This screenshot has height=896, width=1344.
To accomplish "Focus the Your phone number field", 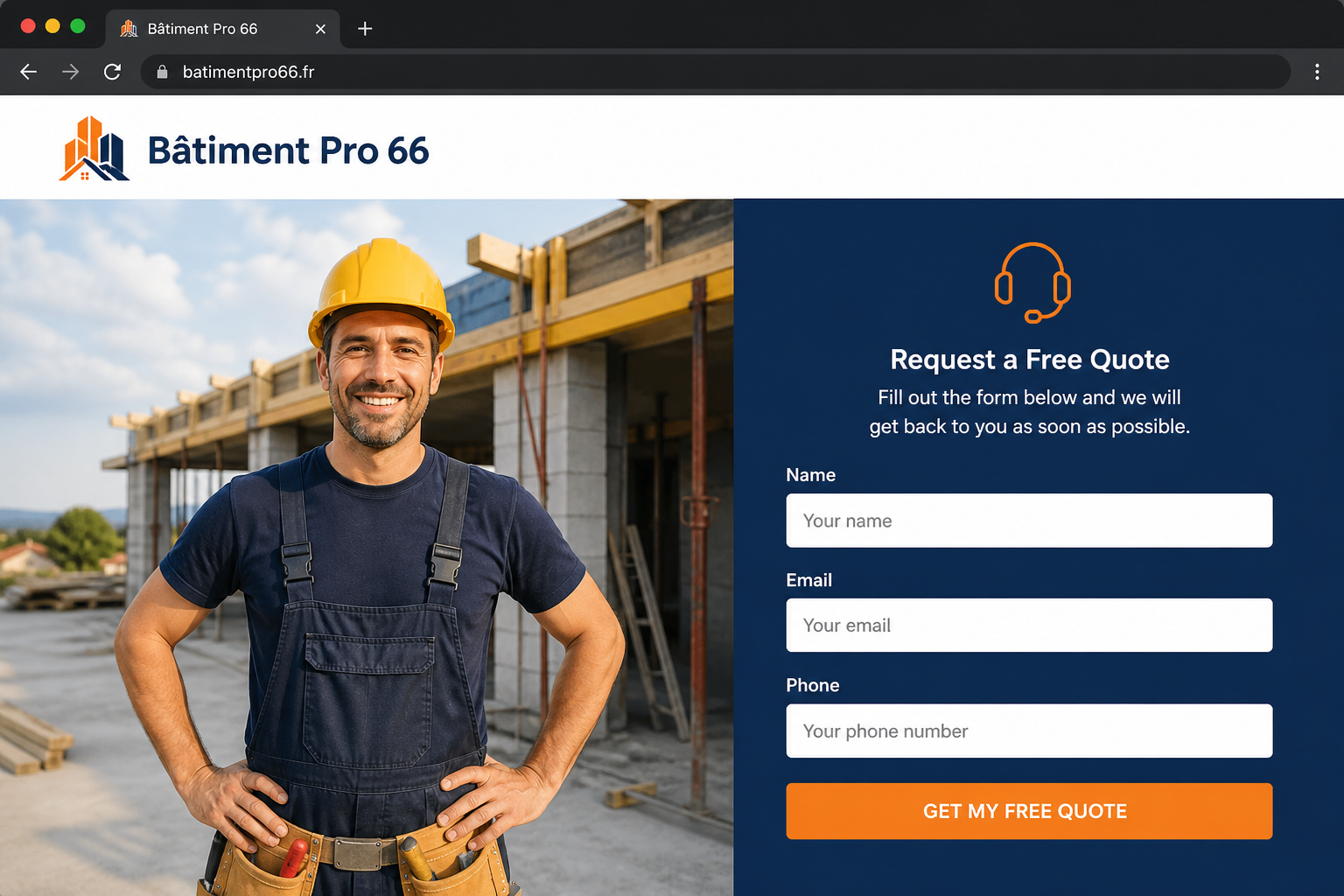I will [1029, 731].
